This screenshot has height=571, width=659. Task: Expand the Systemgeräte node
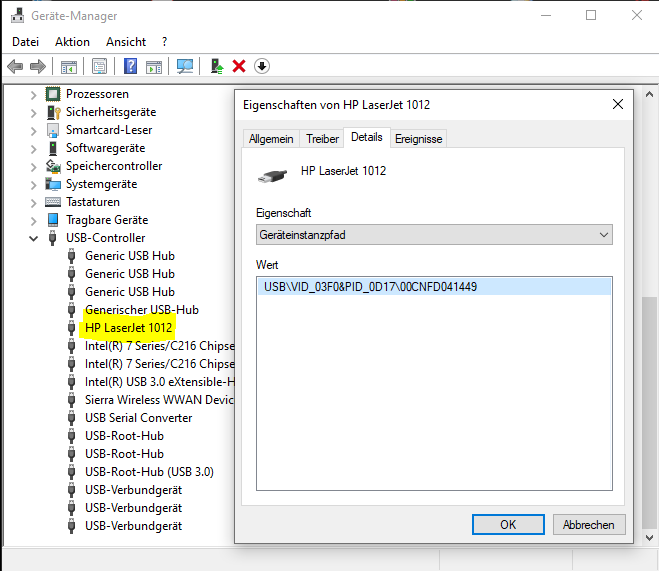[x=34, y=185]
